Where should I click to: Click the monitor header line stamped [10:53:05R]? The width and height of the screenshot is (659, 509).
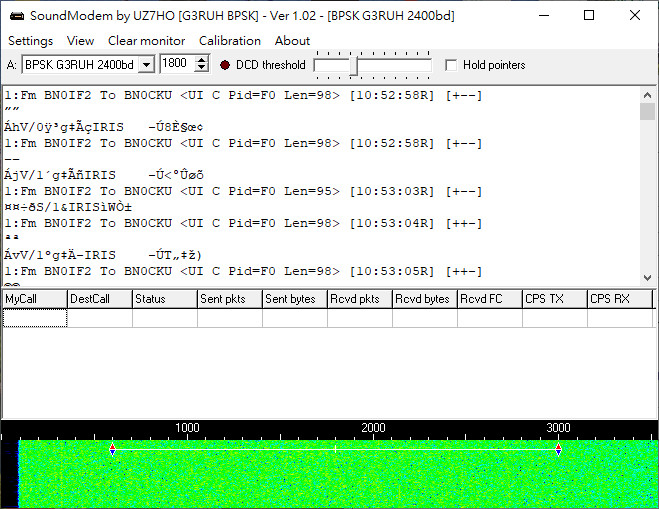pyautogui.click(x=243, y=271)
